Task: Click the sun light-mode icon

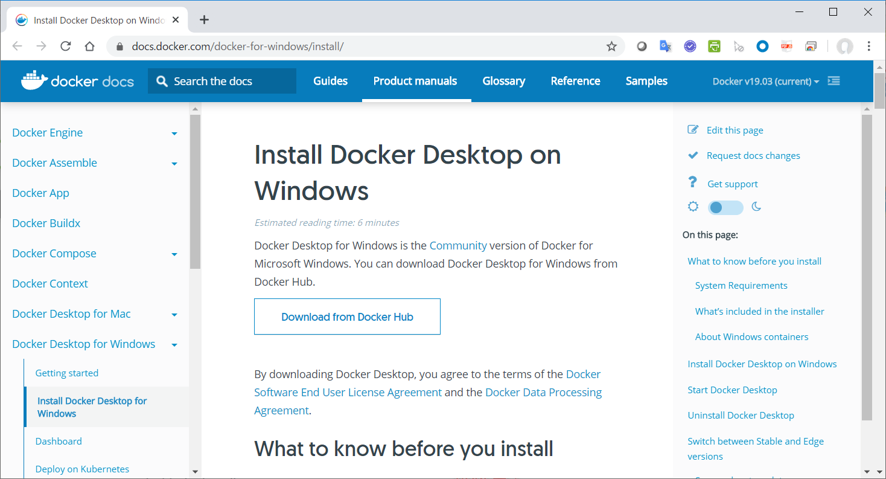Action: click(x=693, y=207)
